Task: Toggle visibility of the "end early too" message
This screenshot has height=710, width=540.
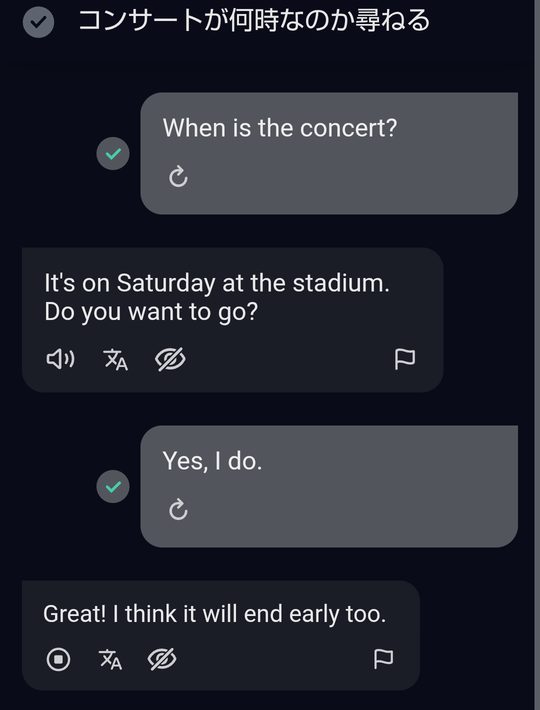Action: pyautogui.click(x=162, y=659)
